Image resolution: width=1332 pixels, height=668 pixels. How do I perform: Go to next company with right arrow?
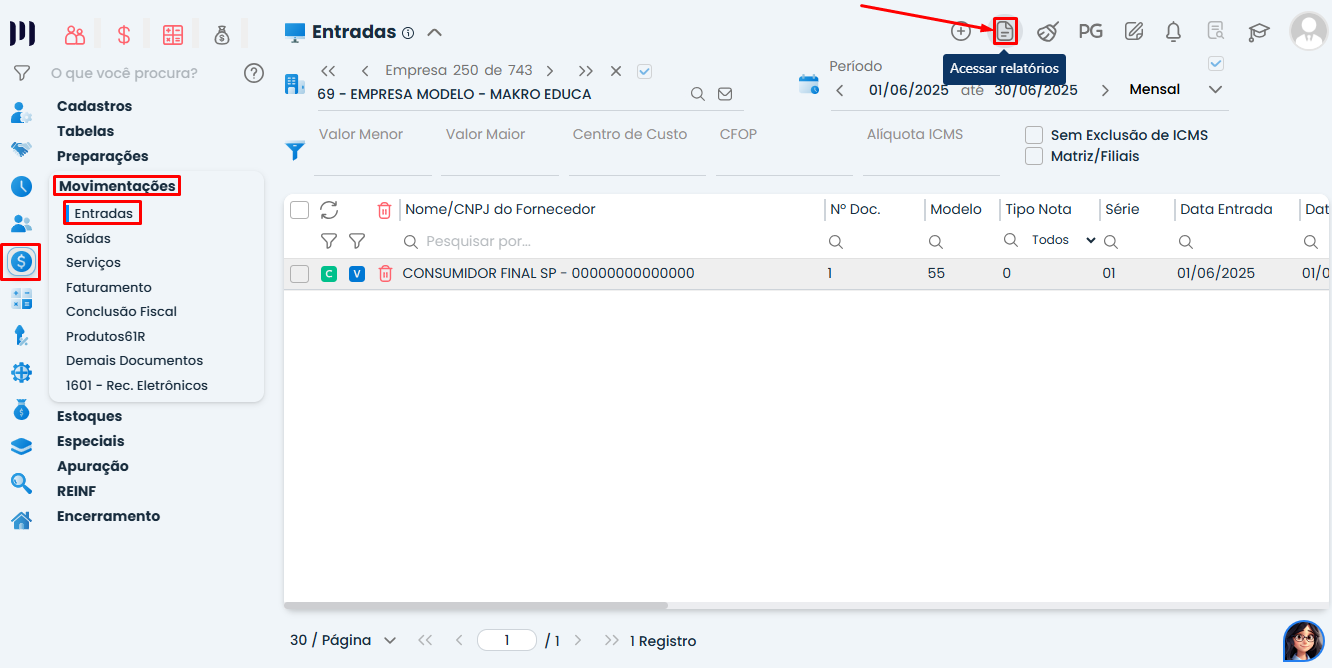click(550, 71)
